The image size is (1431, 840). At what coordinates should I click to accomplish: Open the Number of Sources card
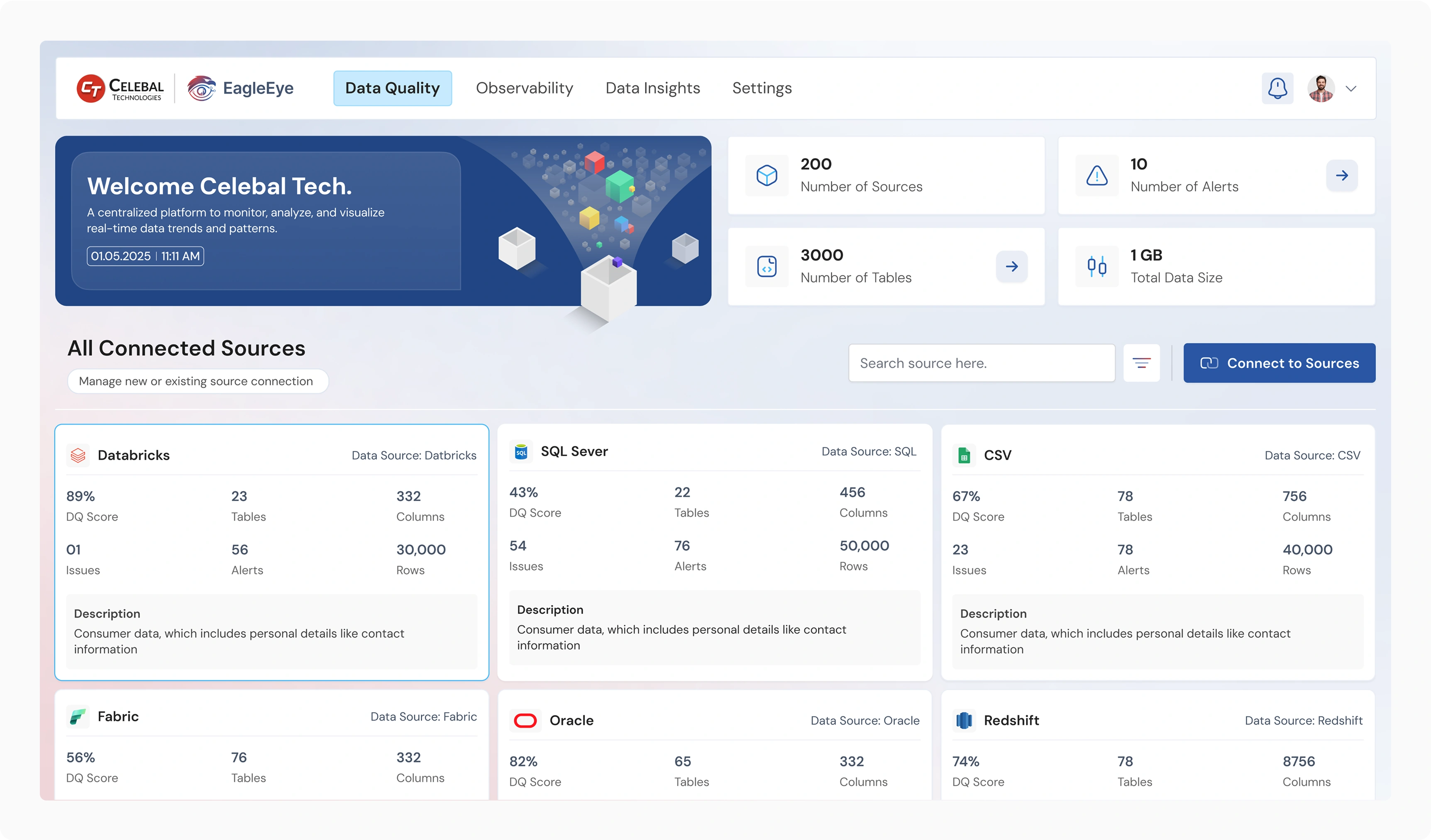point(886,175)
